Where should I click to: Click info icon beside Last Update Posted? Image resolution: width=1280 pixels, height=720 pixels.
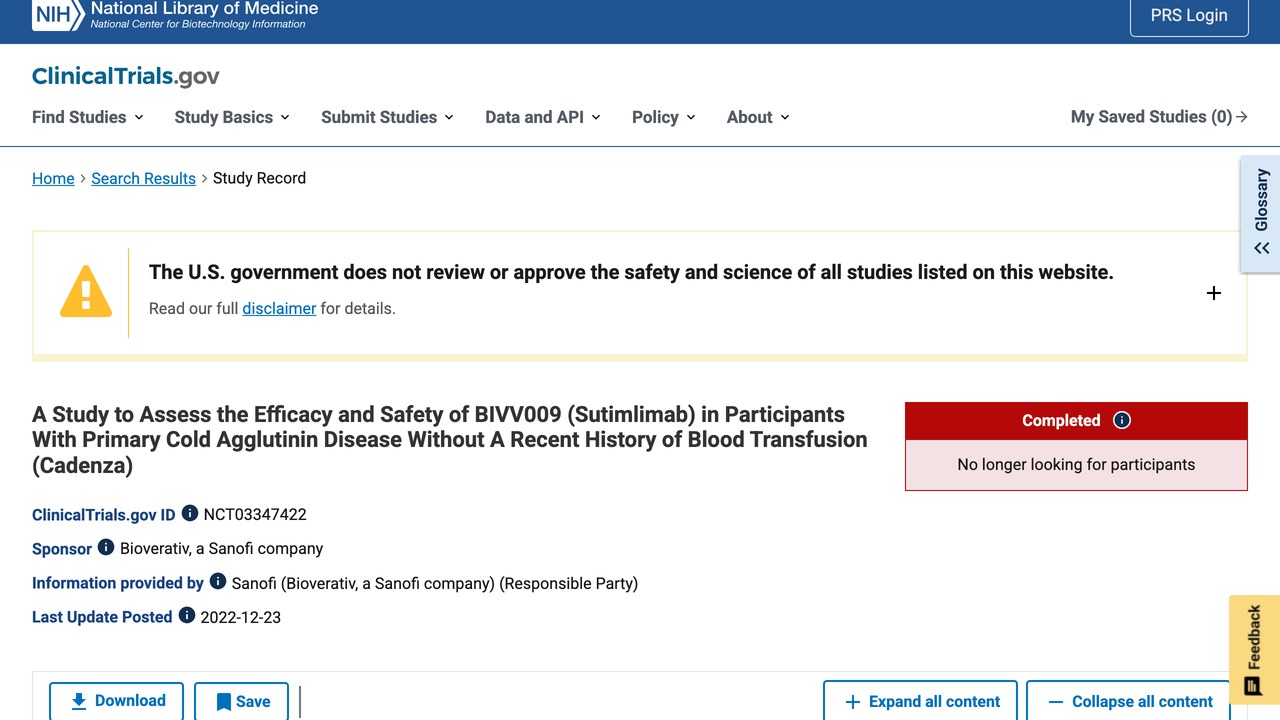click(x=187, y=615)
